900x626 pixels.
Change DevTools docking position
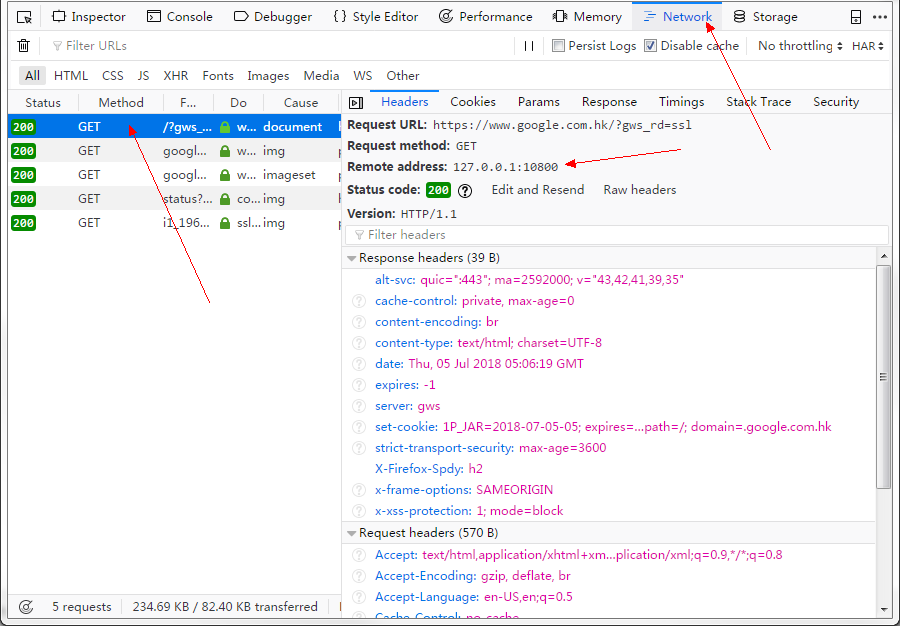tap(854, 16)
